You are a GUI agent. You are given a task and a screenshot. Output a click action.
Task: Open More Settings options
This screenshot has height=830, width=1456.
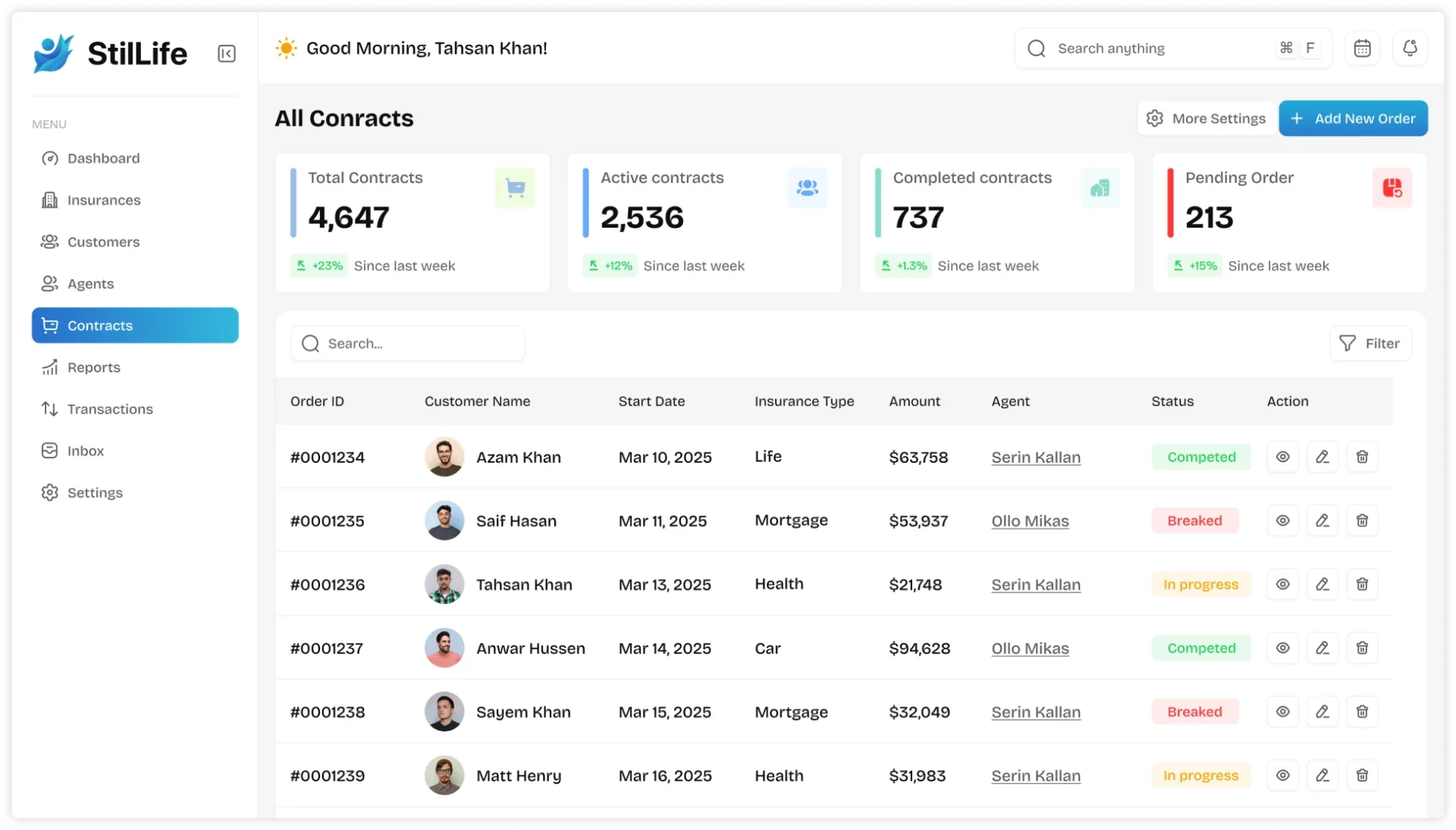tap(1206, 118)
